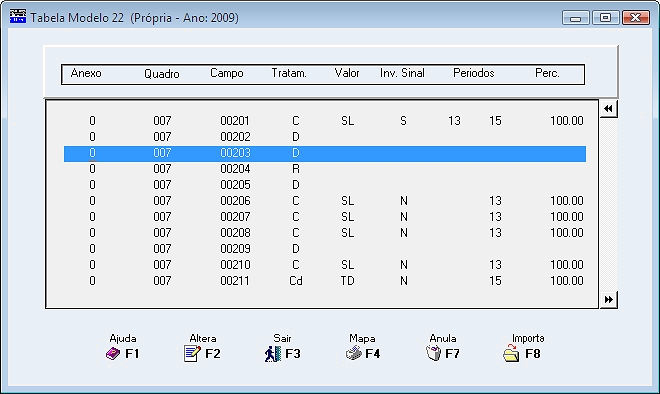
Task: Click the Sair F3 exit icon
Action: pyautogui.click(x=273, y=354)
